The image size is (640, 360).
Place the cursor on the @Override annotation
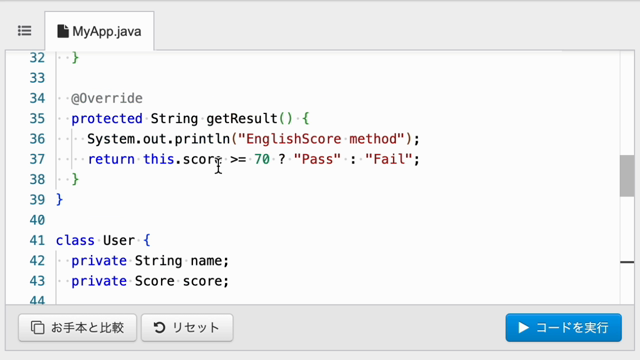107,98
